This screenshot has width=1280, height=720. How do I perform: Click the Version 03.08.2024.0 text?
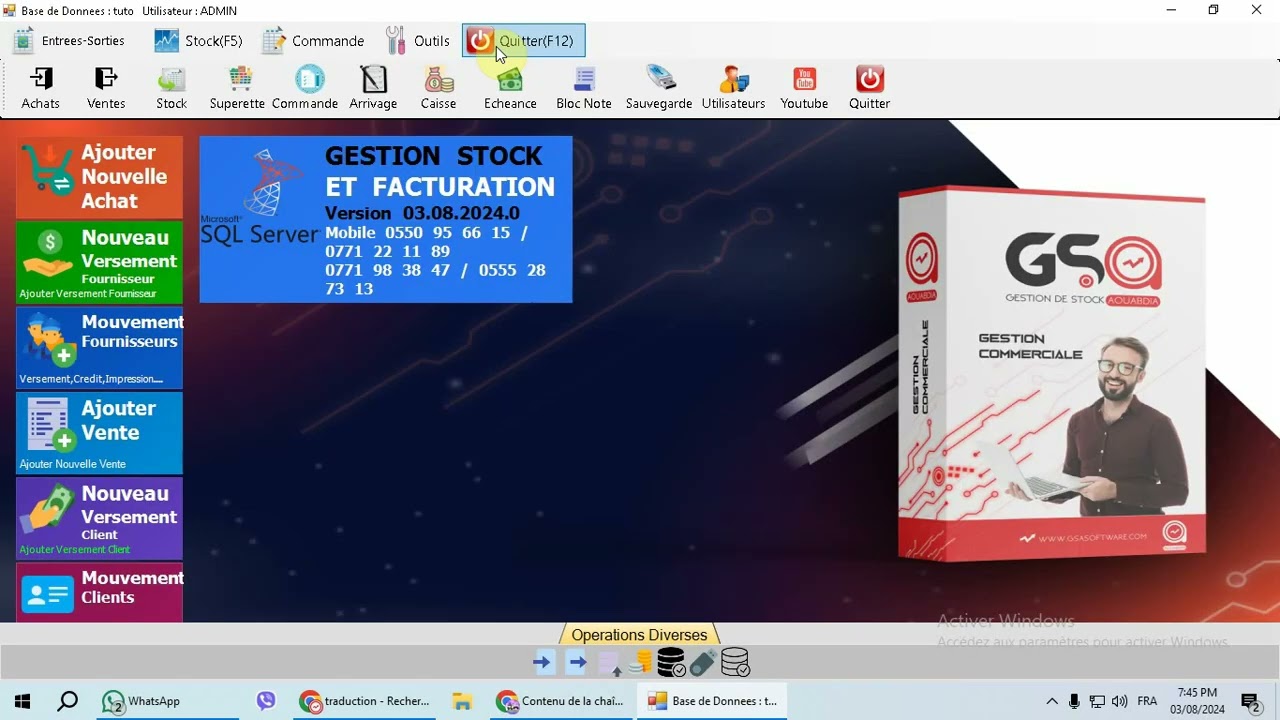click(x=422, y=213)
